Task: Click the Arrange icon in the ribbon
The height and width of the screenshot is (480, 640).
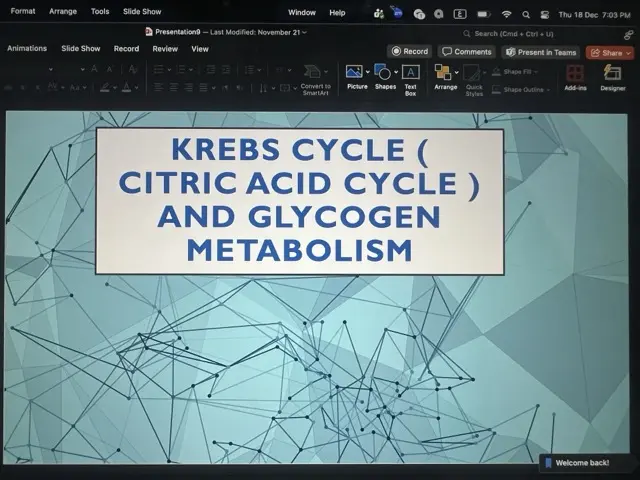Action: pyautogui.click(x=443, y=72)
